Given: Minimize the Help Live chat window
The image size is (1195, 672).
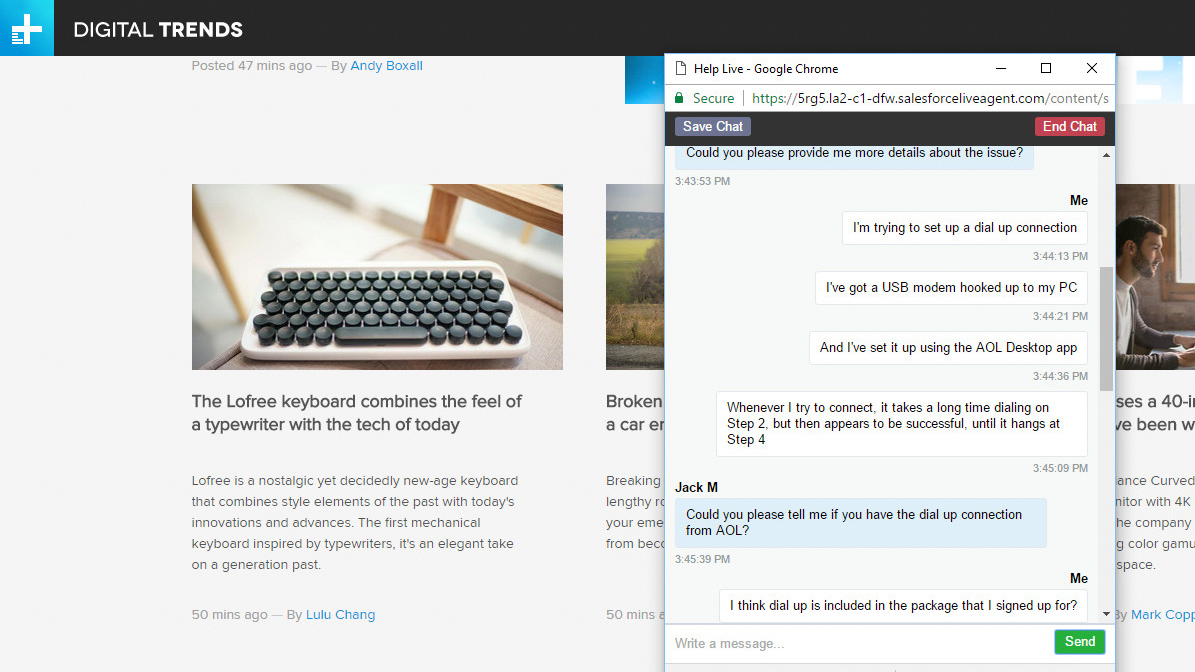Looking at the screenshot, I should tap(1001, 69).
